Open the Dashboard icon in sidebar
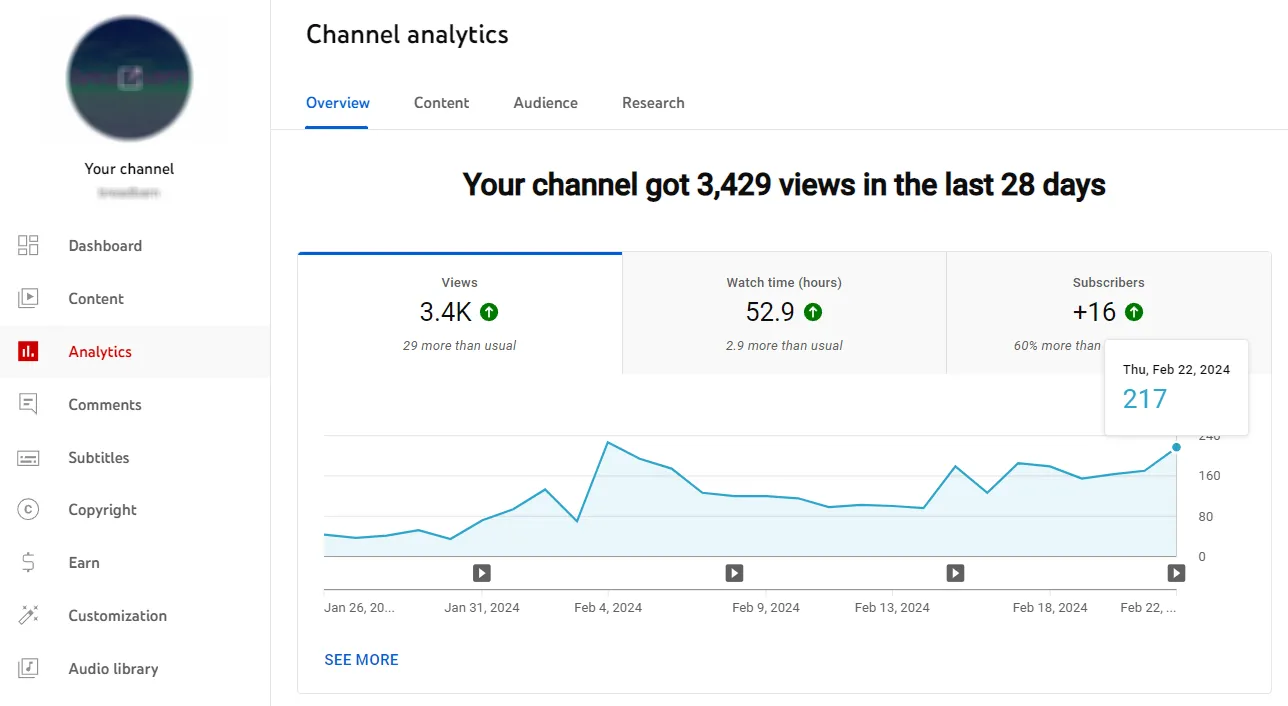Image resolution: width=1288 pixels, height=706 pixels. [x=28, y=245]
